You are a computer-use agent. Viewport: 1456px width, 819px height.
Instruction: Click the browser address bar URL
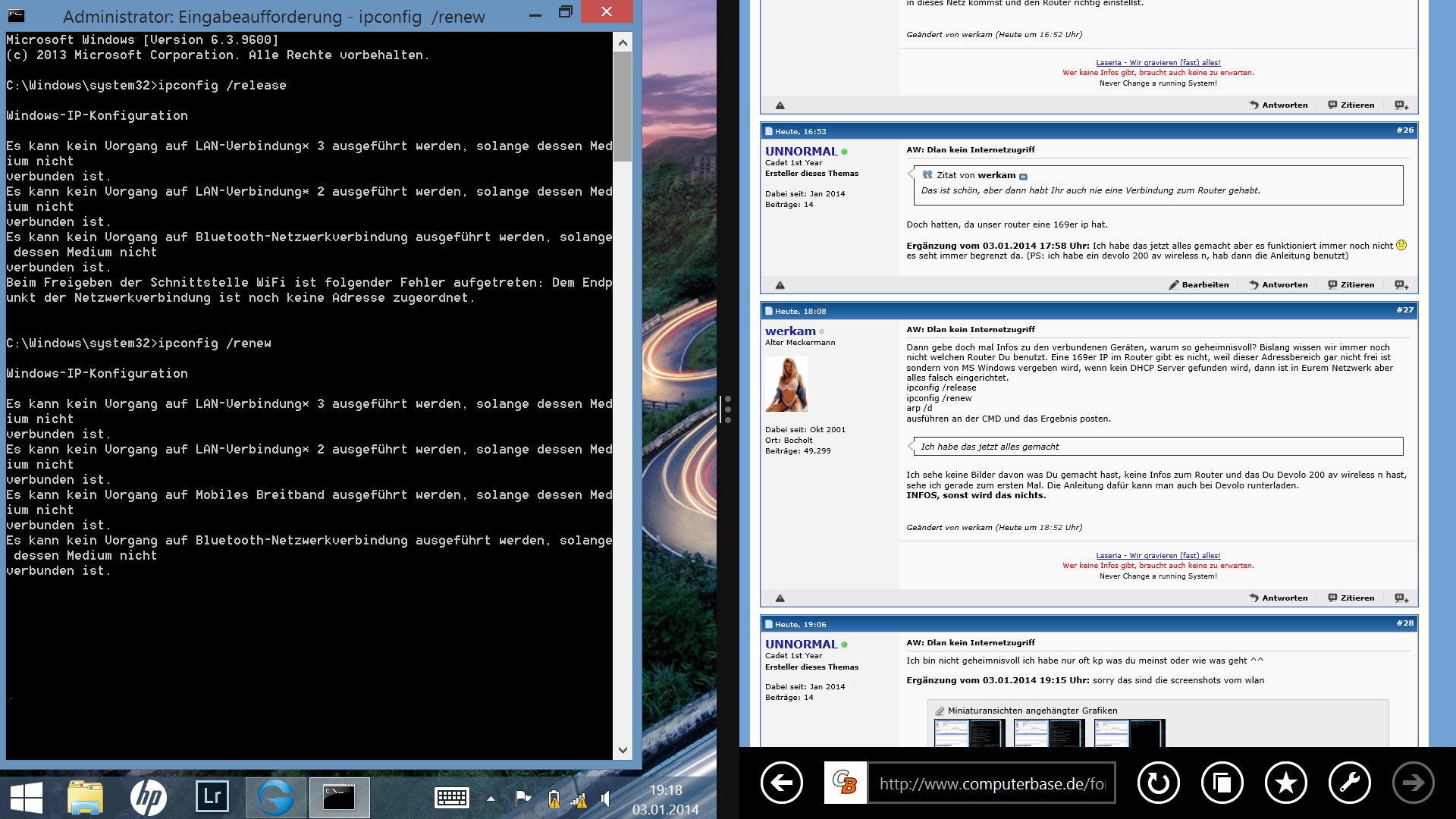[991, 783]
